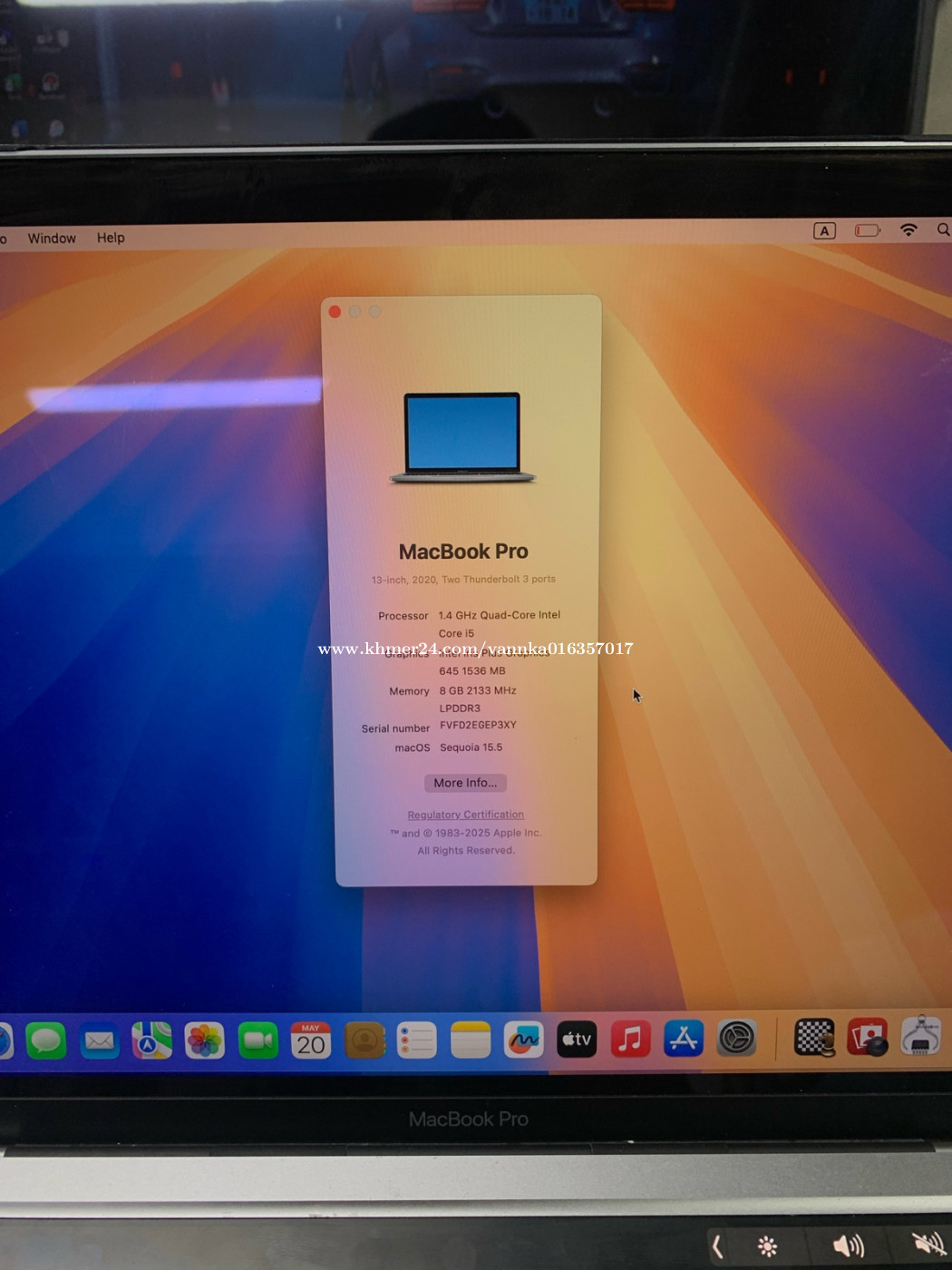
Task: Open Maps from the Dock
Action: tap(151, 1040)
